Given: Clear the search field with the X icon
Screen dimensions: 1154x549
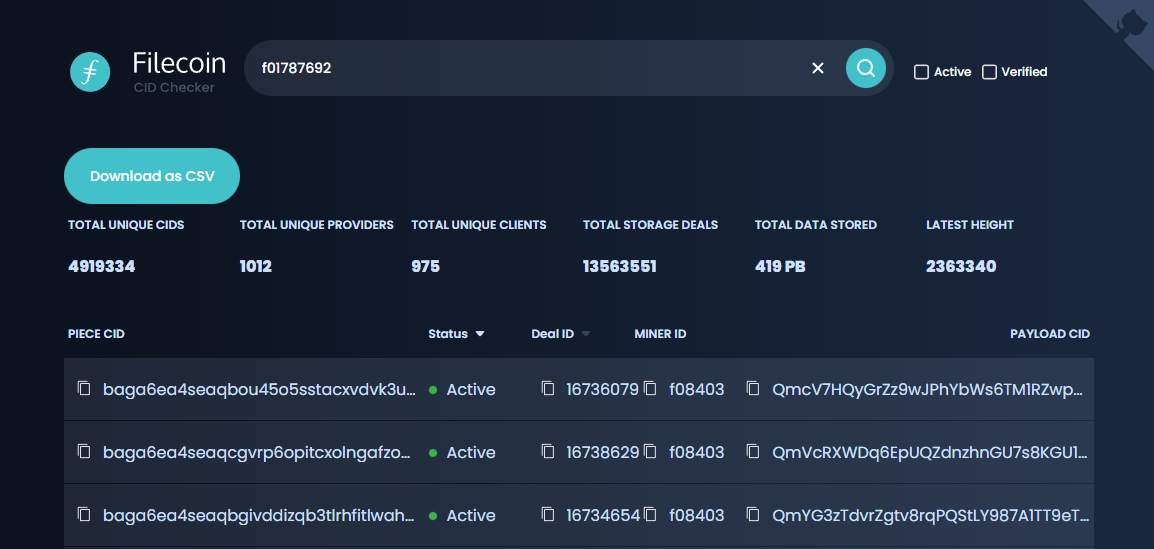Looking at the screenshot, I should (x=818, y=68).
